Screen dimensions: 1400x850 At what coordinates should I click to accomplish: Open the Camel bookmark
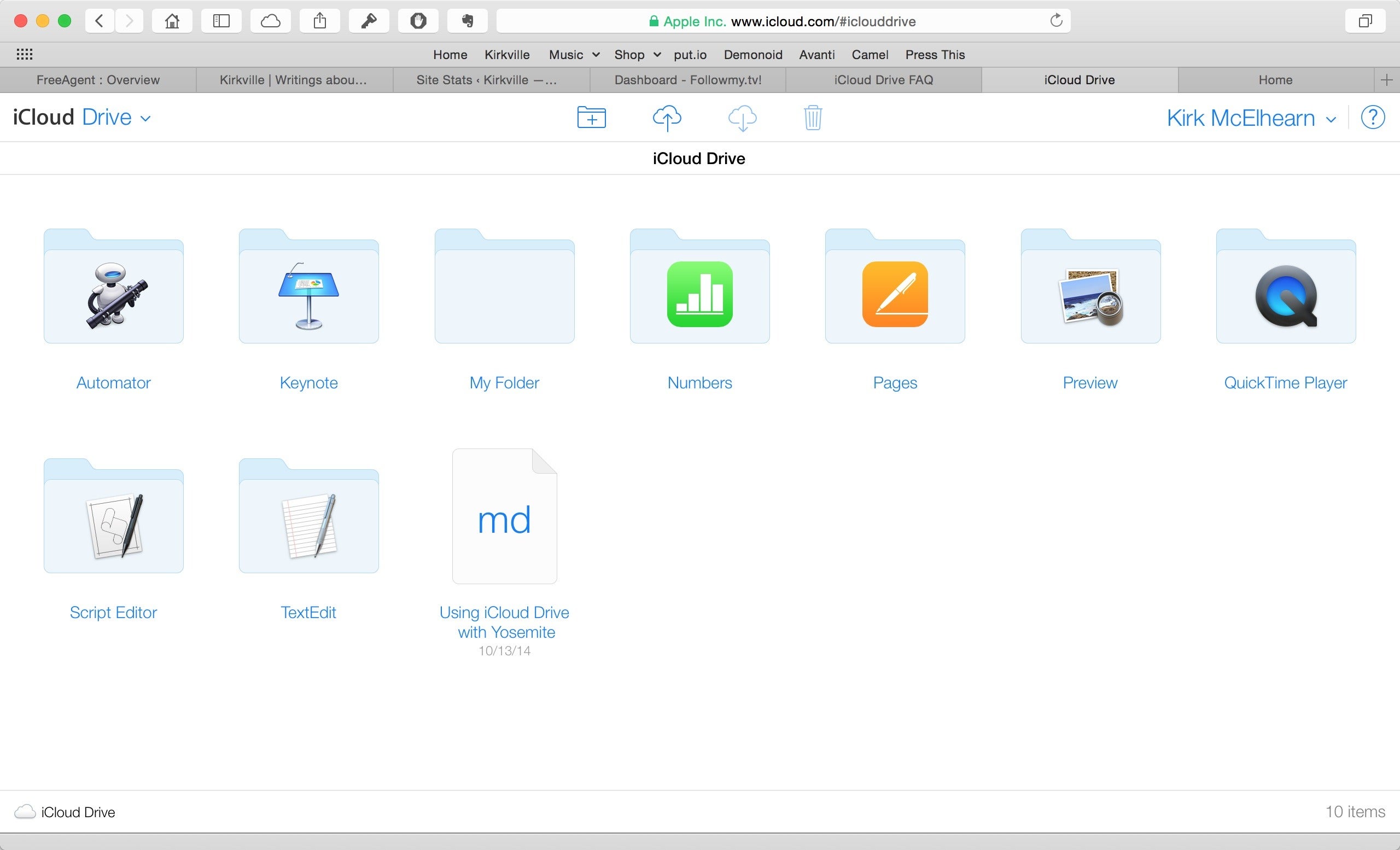[x=870, y=55]
